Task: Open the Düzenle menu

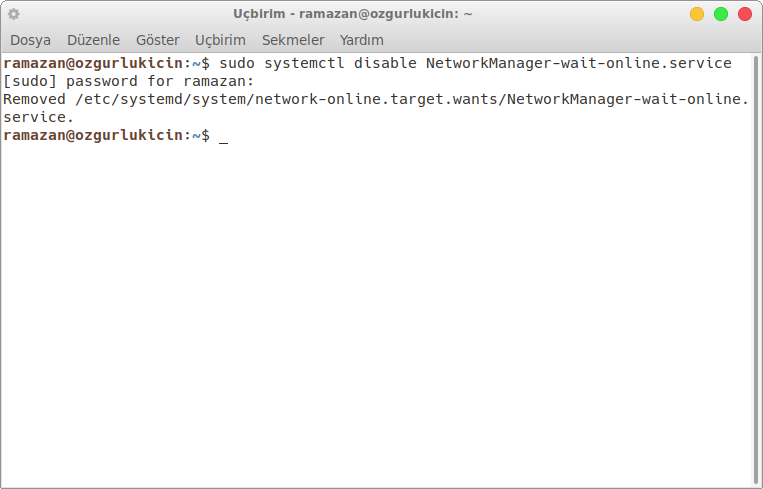Action: pyautogui.click(x=93, y=40)
